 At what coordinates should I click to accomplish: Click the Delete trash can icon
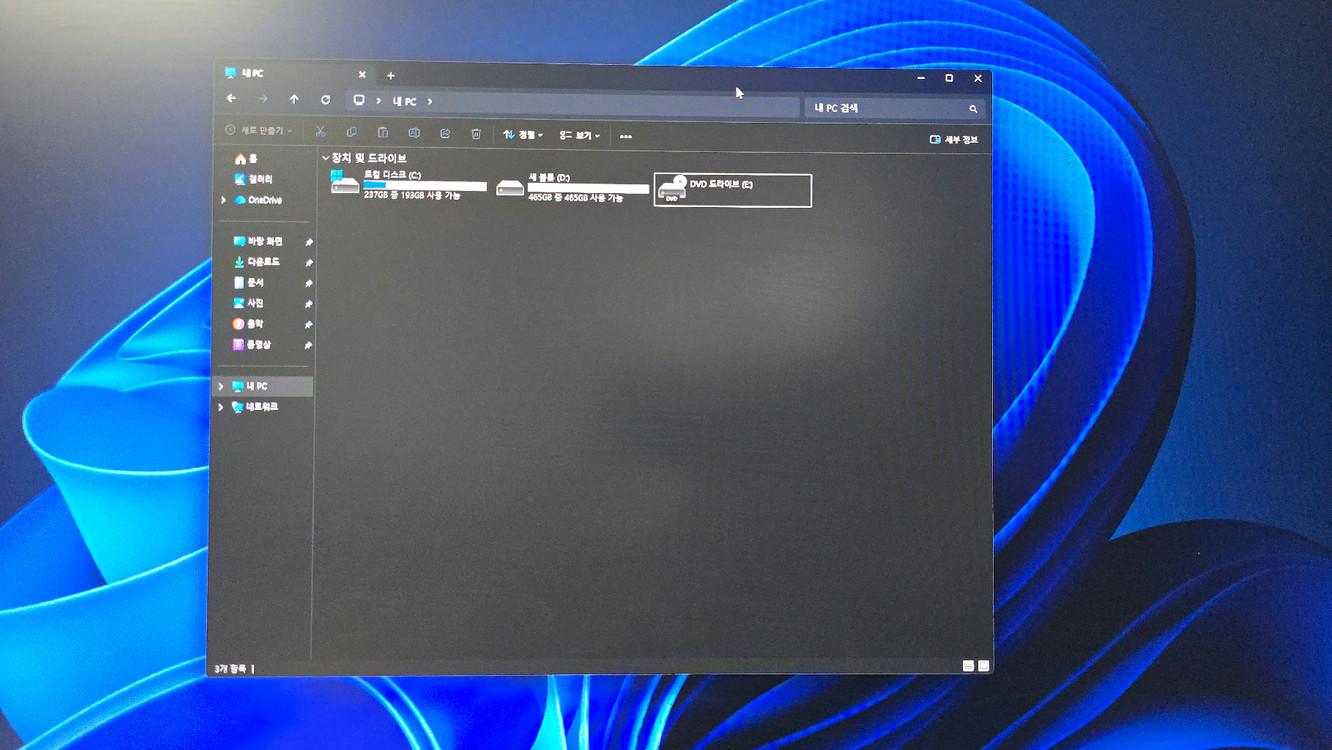click(476, 134)
